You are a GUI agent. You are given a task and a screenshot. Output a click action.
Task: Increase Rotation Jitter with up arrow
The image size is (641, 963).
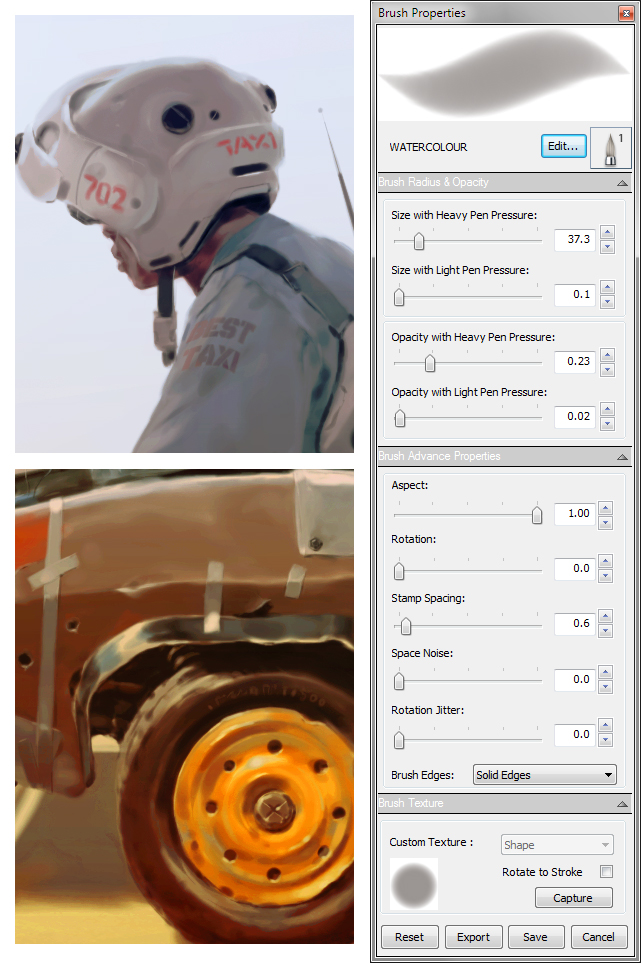coord(605,725)
